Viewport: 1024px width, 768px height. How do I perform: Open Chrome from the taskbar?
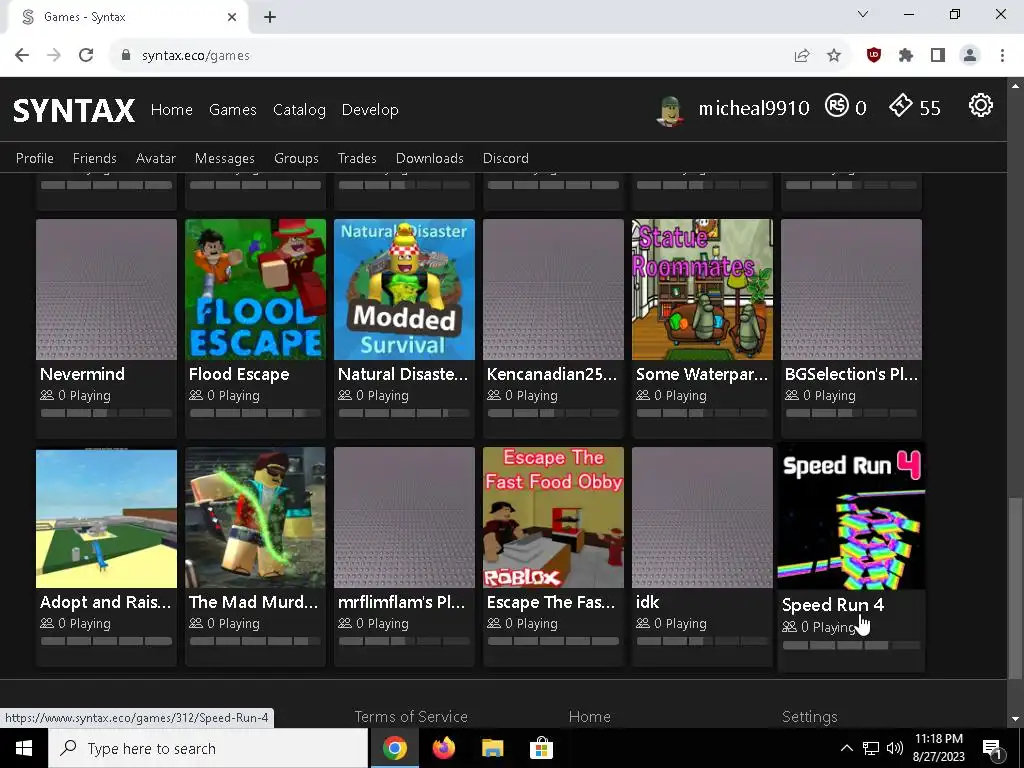[x=394, y=748]
